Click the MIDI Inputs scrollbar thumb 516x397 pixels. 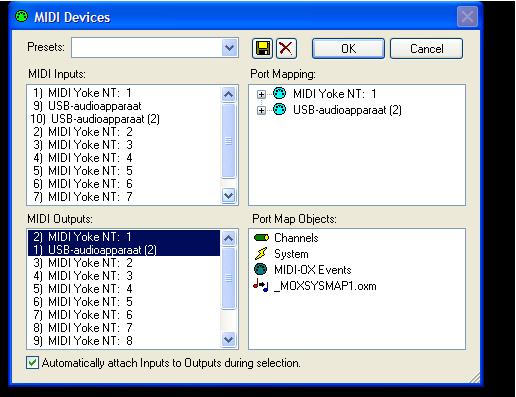[229, 140]
